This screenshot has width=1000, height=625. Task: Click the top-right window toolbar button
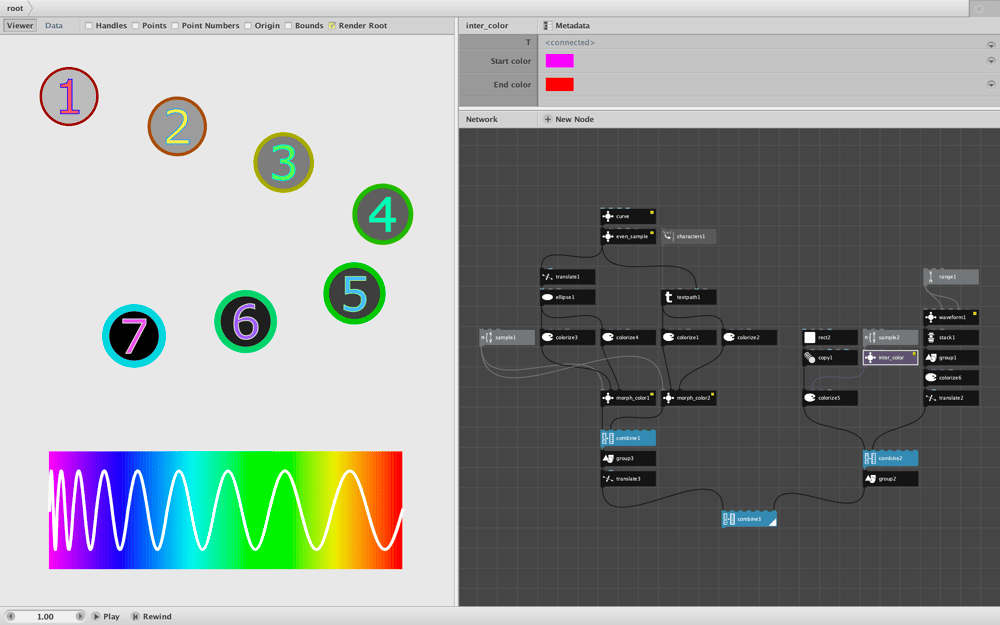(980, 8)
